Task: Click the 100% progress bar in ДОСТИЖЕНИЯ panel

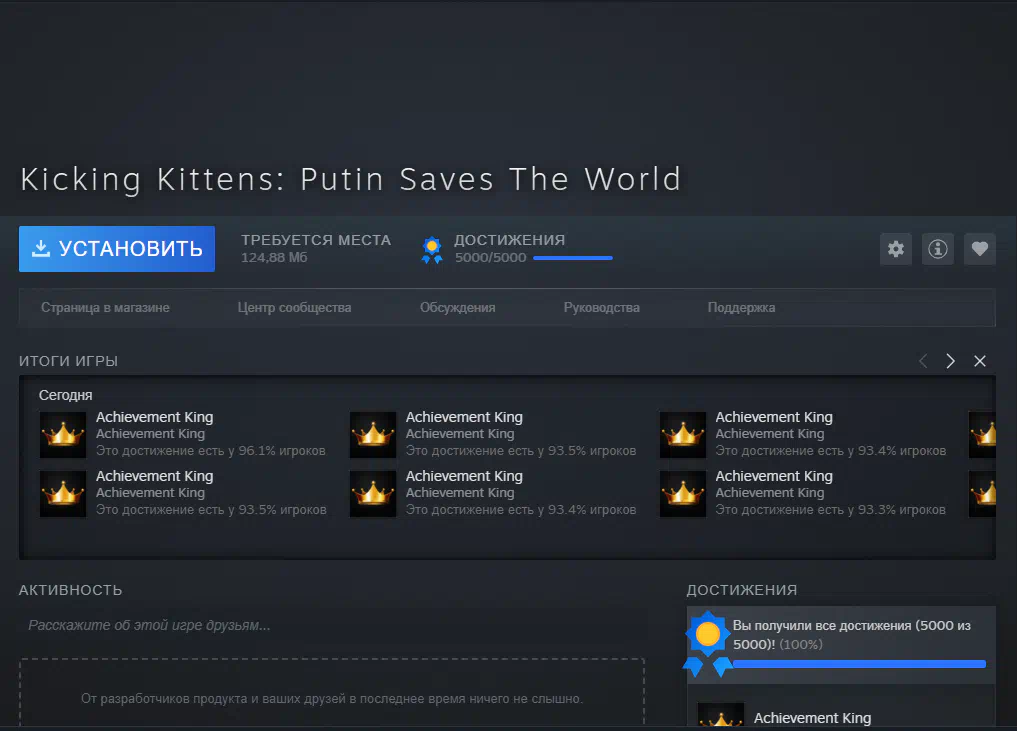Action: [x=859, y=664]
